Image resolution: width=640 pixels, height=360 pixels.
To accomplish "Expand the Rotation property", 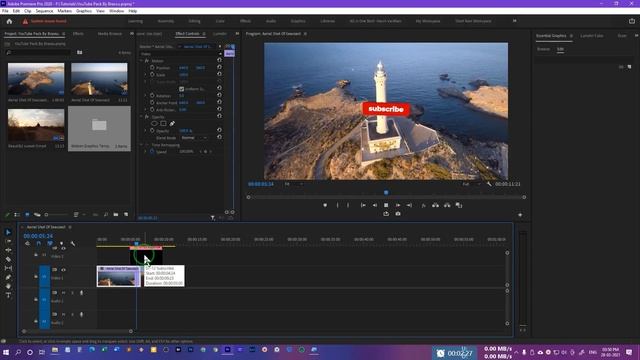I will click(145, 96).
